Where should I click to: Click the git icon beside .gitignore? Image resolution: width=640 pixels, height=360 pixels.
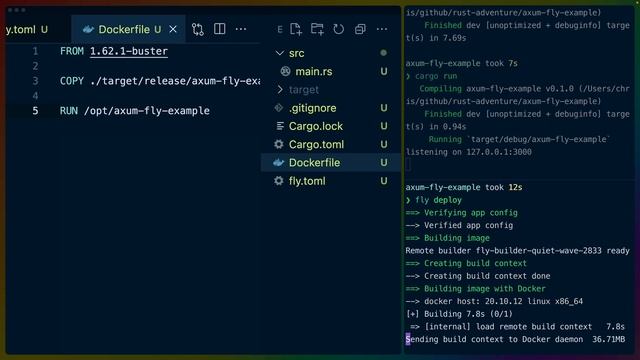[x=279, y=108]
